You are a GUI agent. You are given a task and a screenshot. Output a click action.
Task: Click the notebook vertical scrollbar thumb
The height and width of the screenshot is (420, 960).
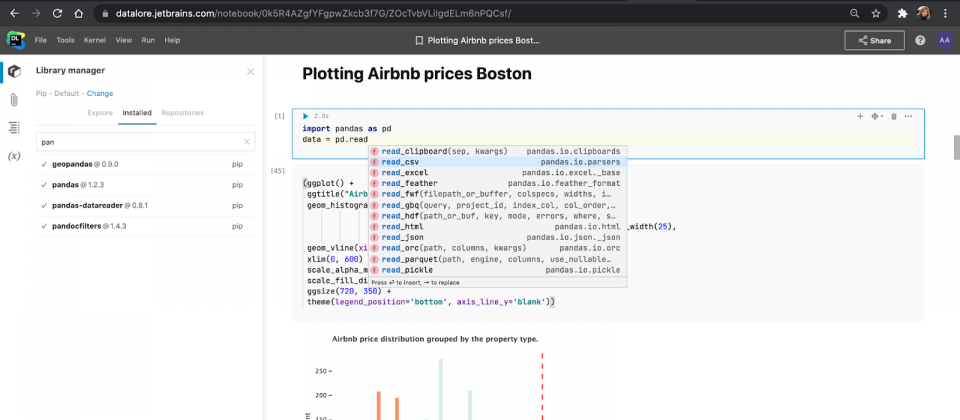click(x=956, y=148)
